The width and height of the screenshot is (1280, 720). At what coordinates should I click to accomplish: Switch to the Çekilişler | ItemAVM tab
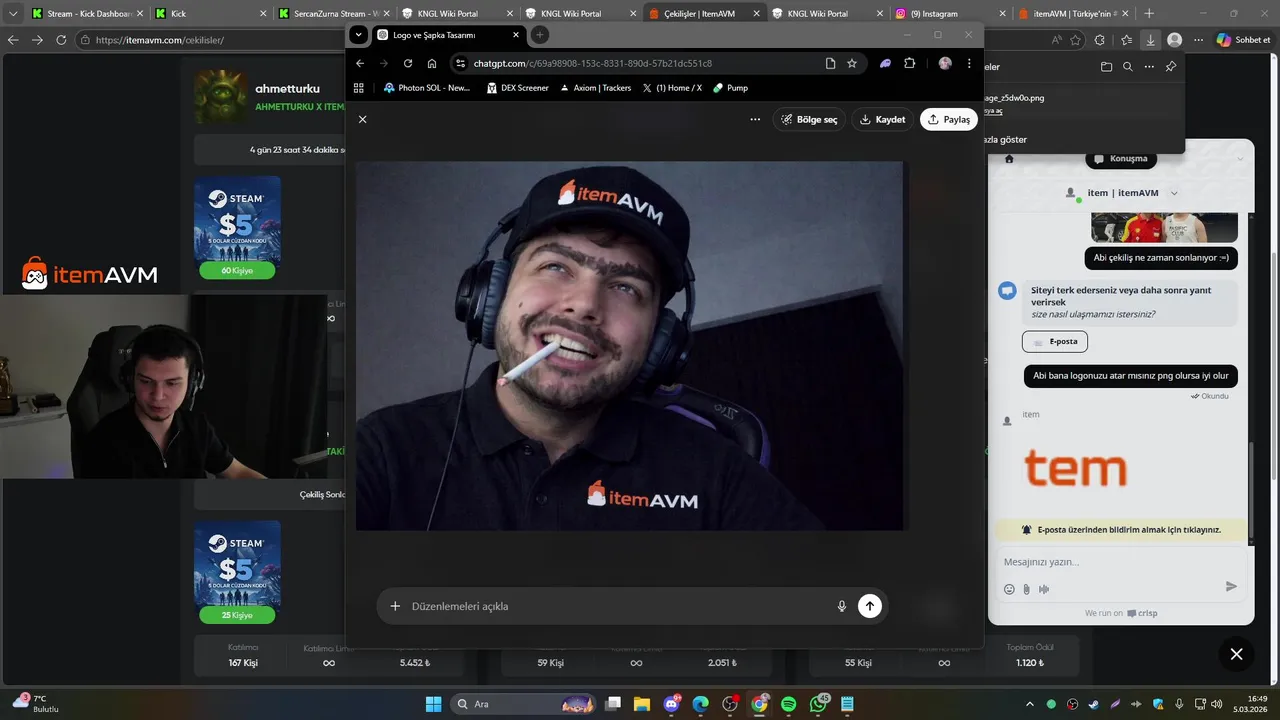[703, 14]
